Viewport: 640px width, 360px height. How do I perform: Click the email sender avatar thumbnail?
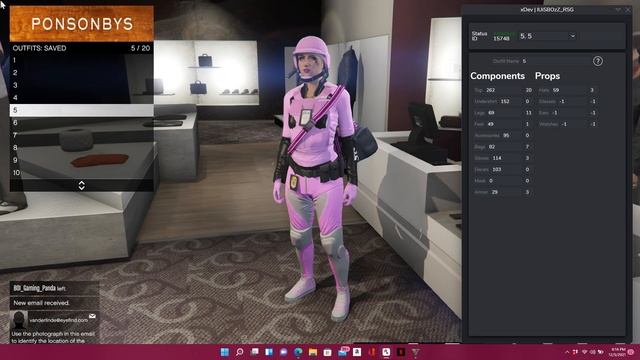coord(19,320)
